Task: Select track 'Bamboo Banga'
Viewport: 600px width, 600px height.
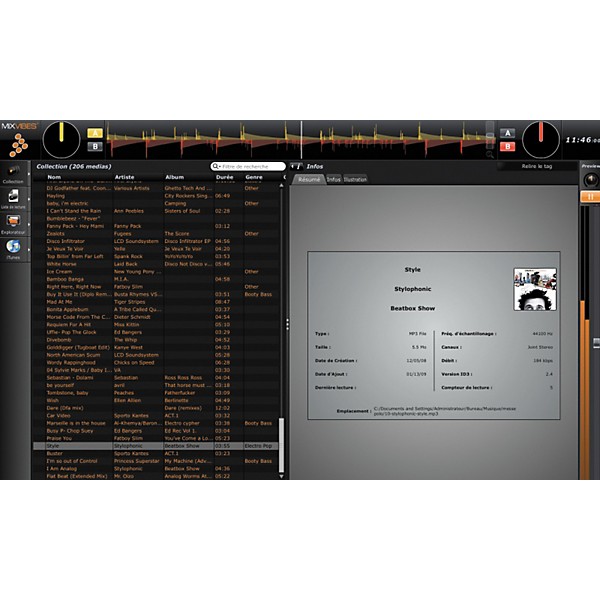Action: (x=156, y=279)
